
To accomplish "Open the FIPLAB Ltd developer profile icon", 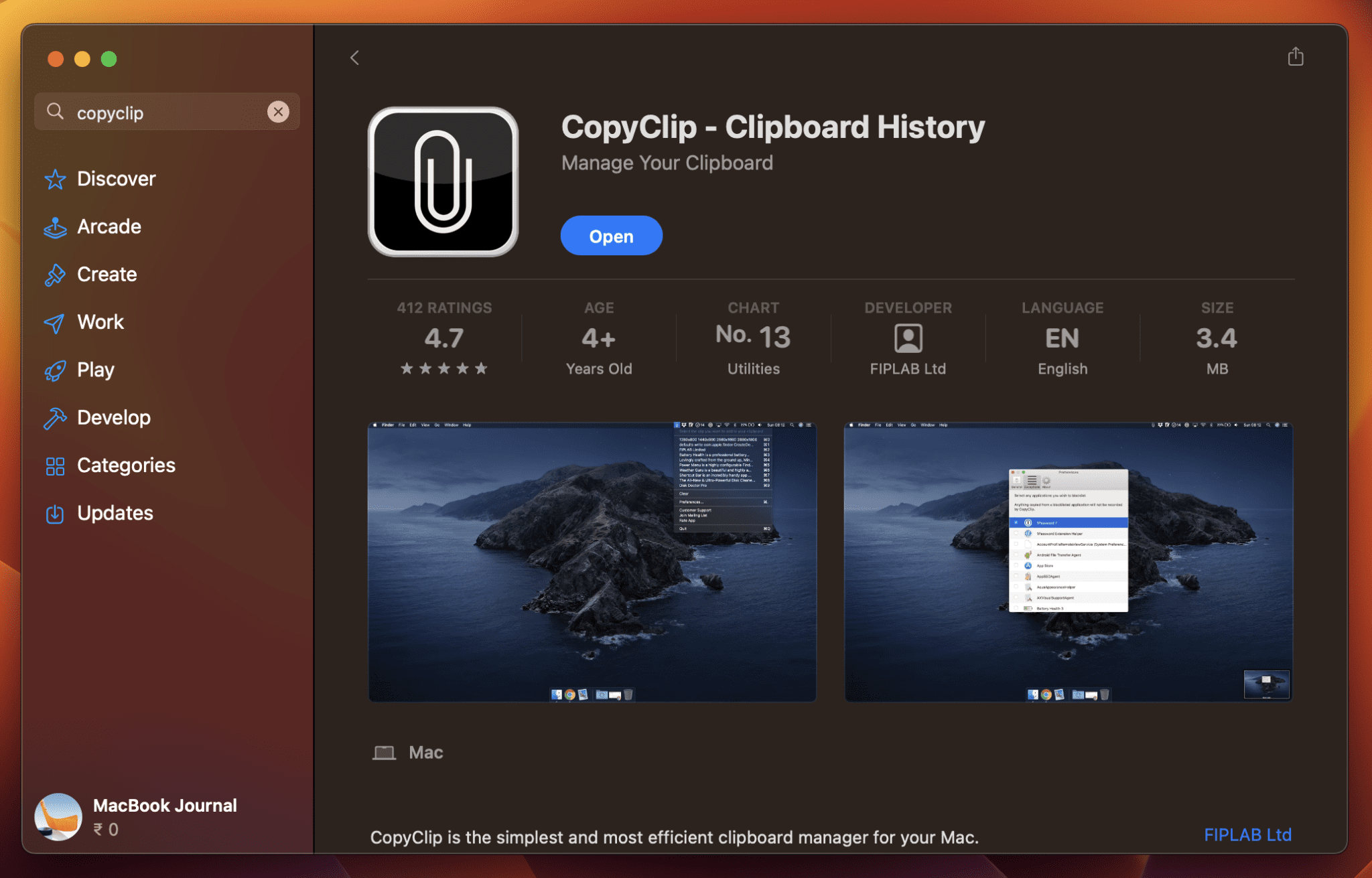I will (x=908, y=340).
